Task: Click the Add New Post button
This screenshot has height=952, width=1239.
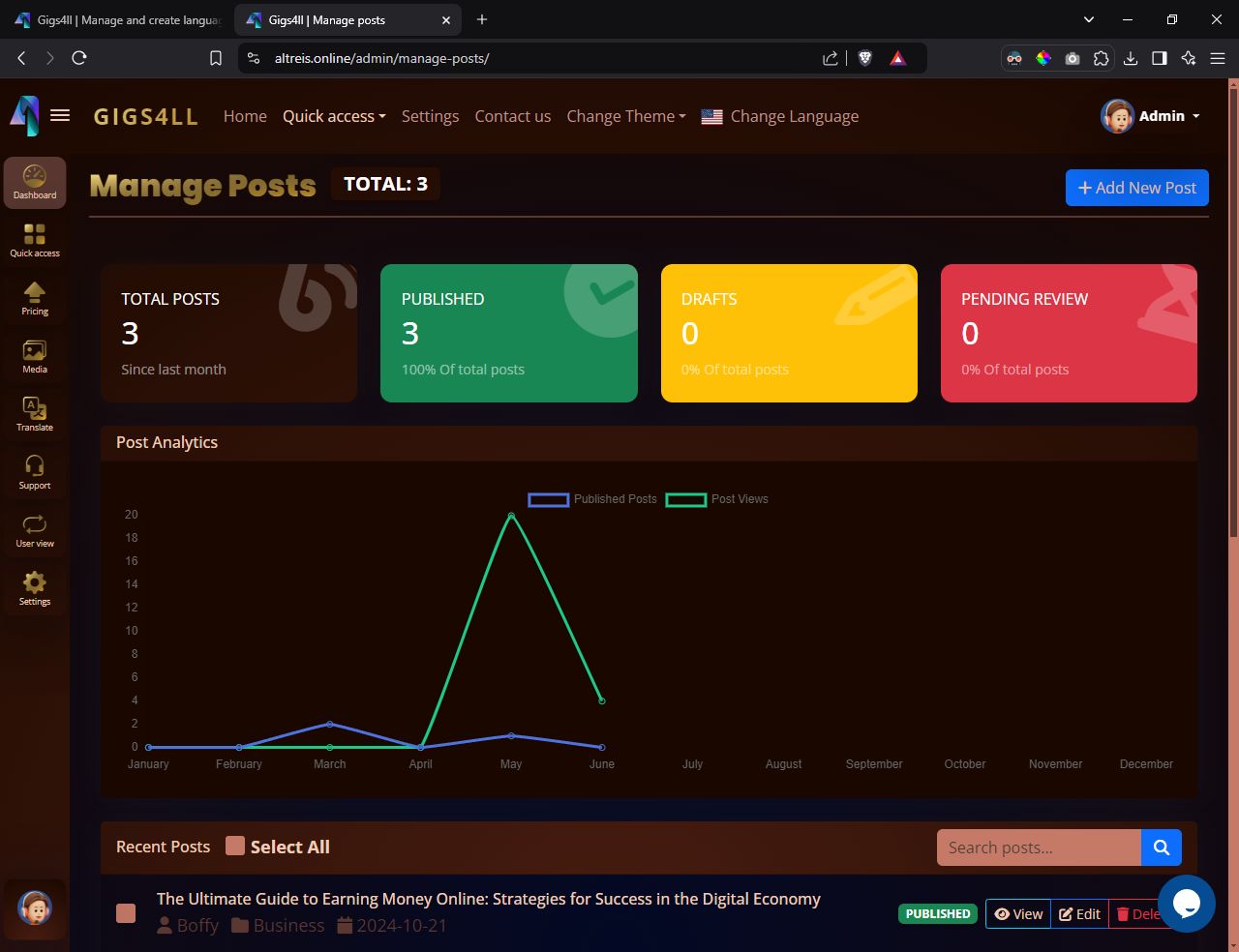Action: 1136,188
